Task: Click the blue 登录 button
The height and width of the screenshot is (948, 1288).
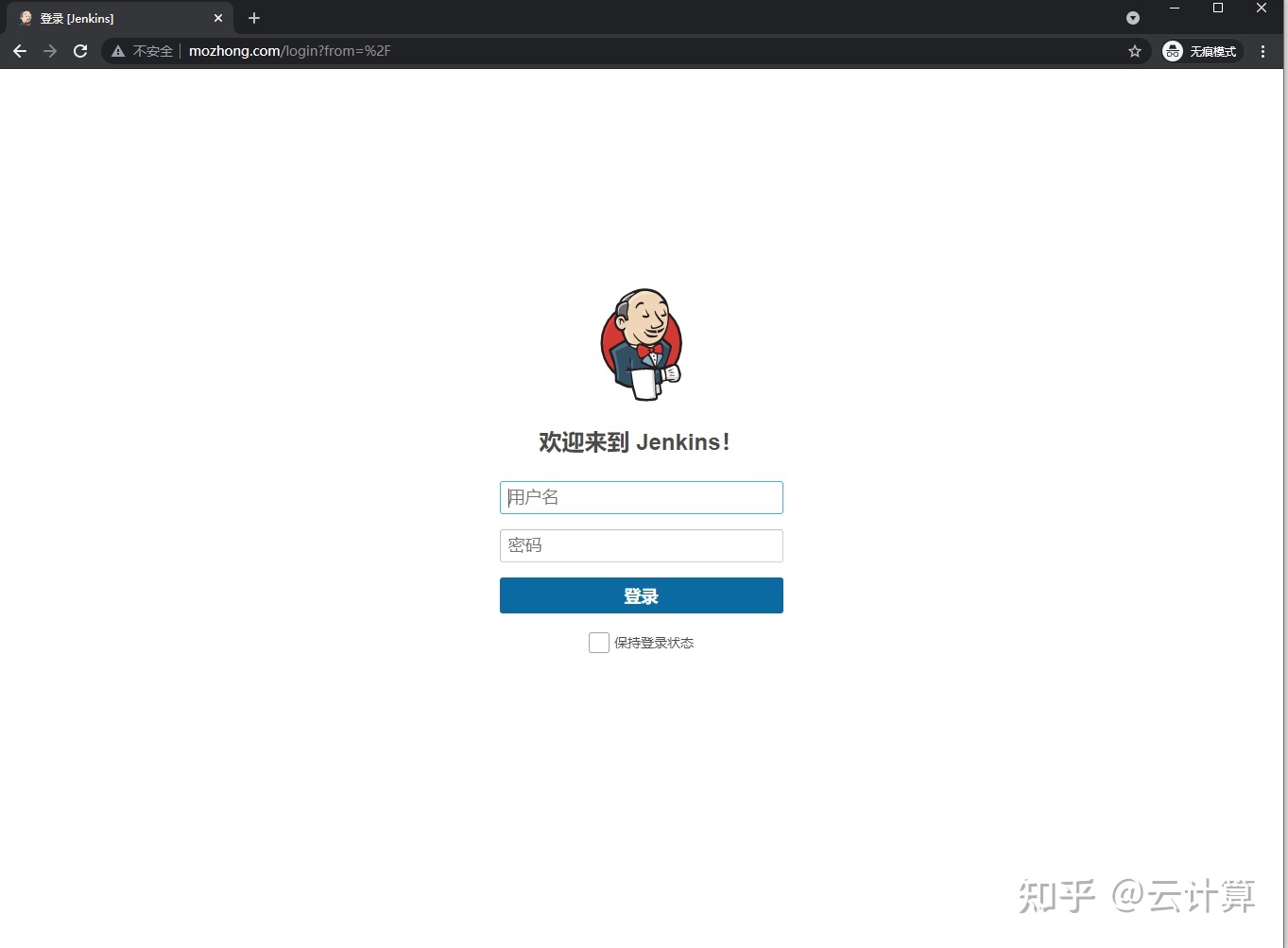Action: pos(642,595)
